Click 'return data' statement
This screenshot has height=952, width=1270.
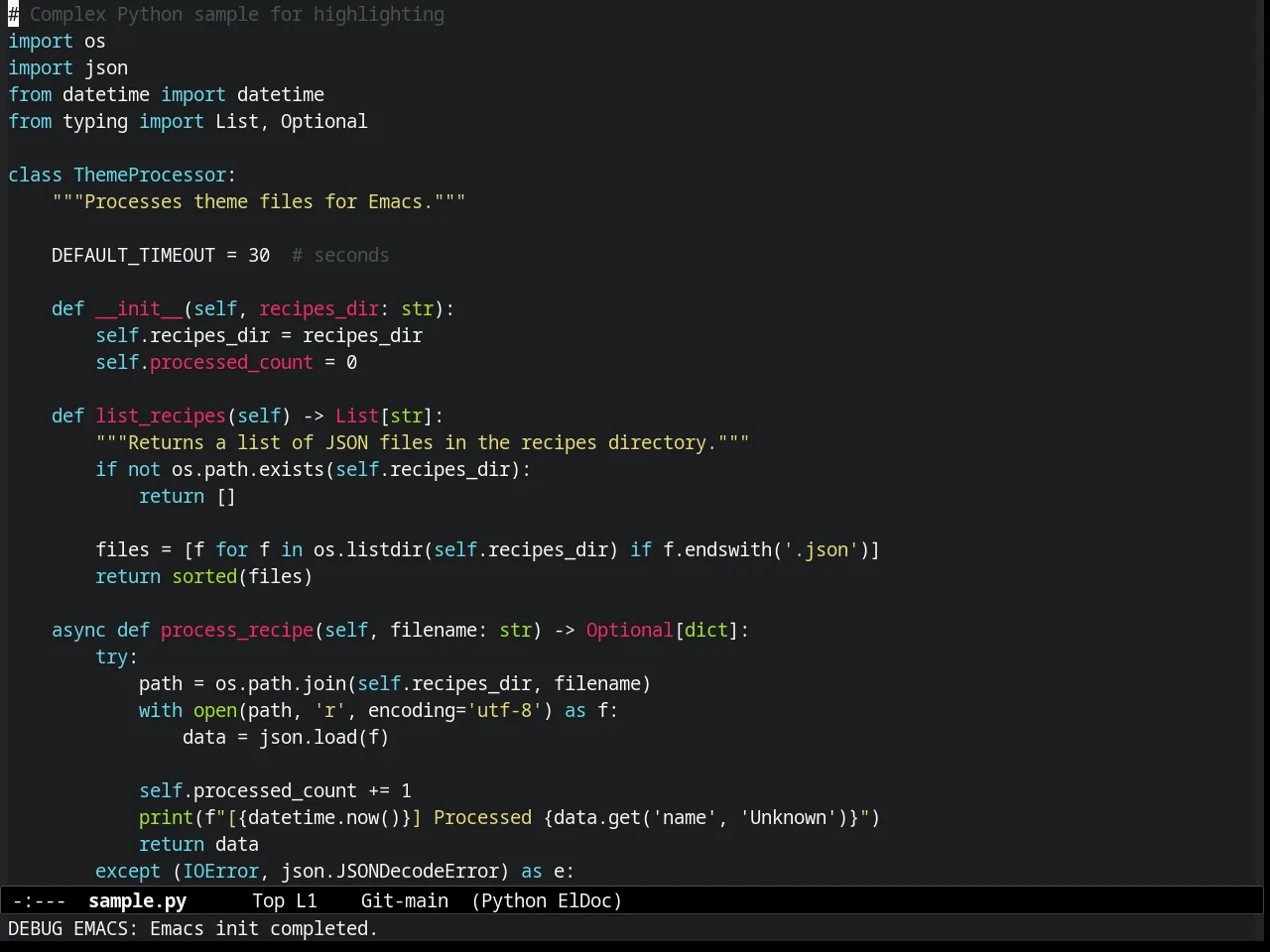(x=198, y=844)
